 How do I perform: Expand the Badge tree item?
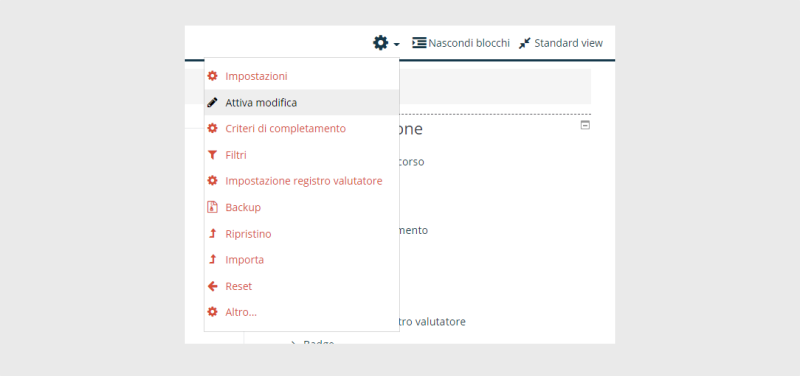tap(293, 343)
